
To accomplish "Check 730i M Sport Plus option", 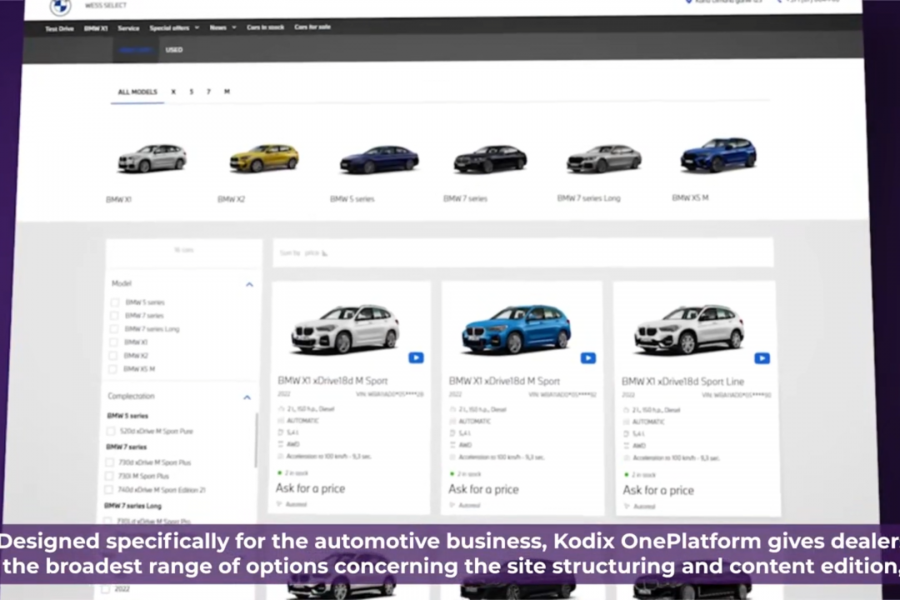I will 109,476.
